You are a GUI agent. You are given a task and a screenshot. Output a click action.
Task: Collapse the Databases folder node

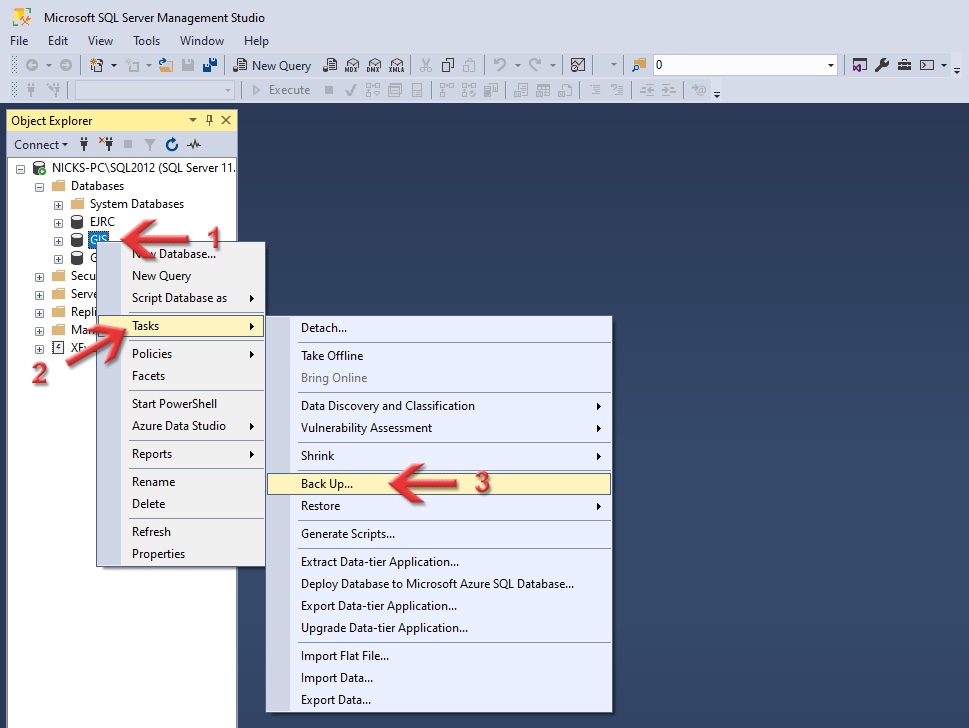(x=40, y=187)
